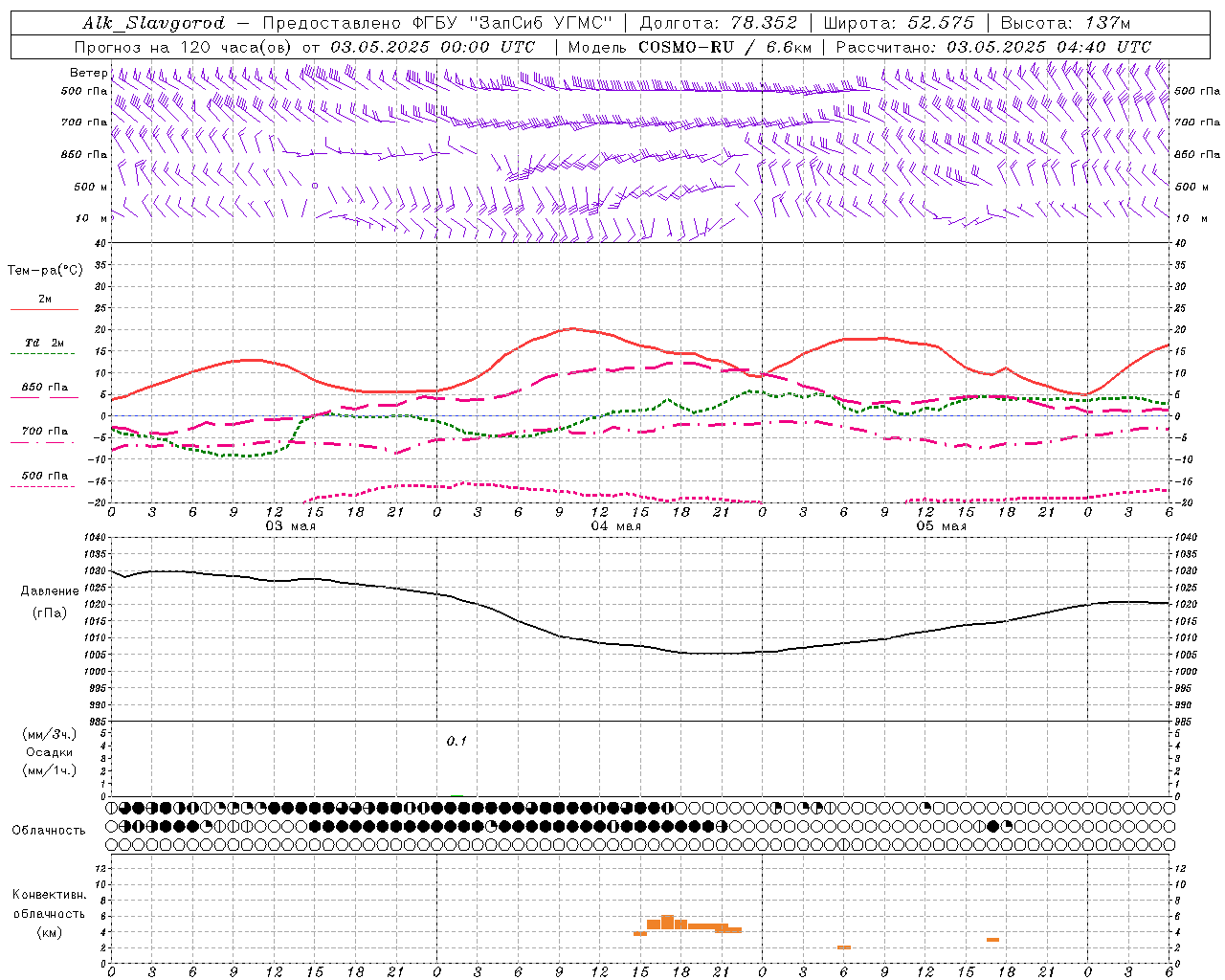Click the Тем-ра(°C) temperature panel label
Screen dimensions: 1225x980
[x=45, y=271]
